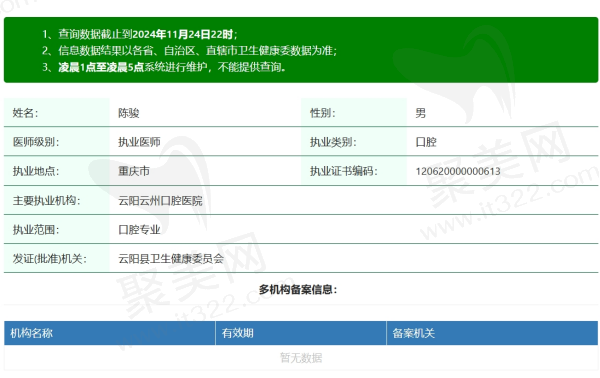Click the 姓名 label cell
This screenshot has height=378, width=600.
tap(57, 112)
